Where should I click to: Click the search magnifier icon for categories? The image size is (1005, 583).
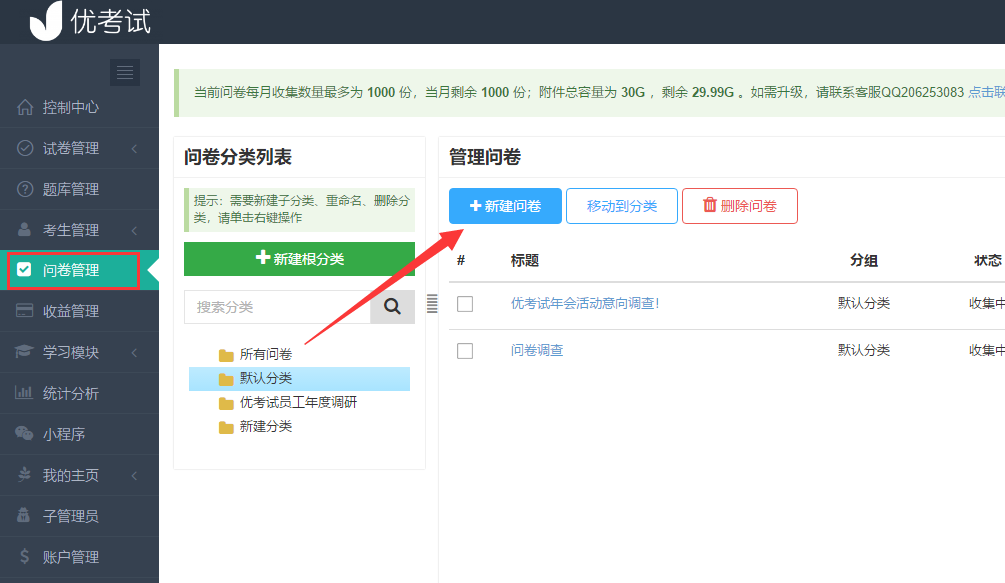(392, 307)
